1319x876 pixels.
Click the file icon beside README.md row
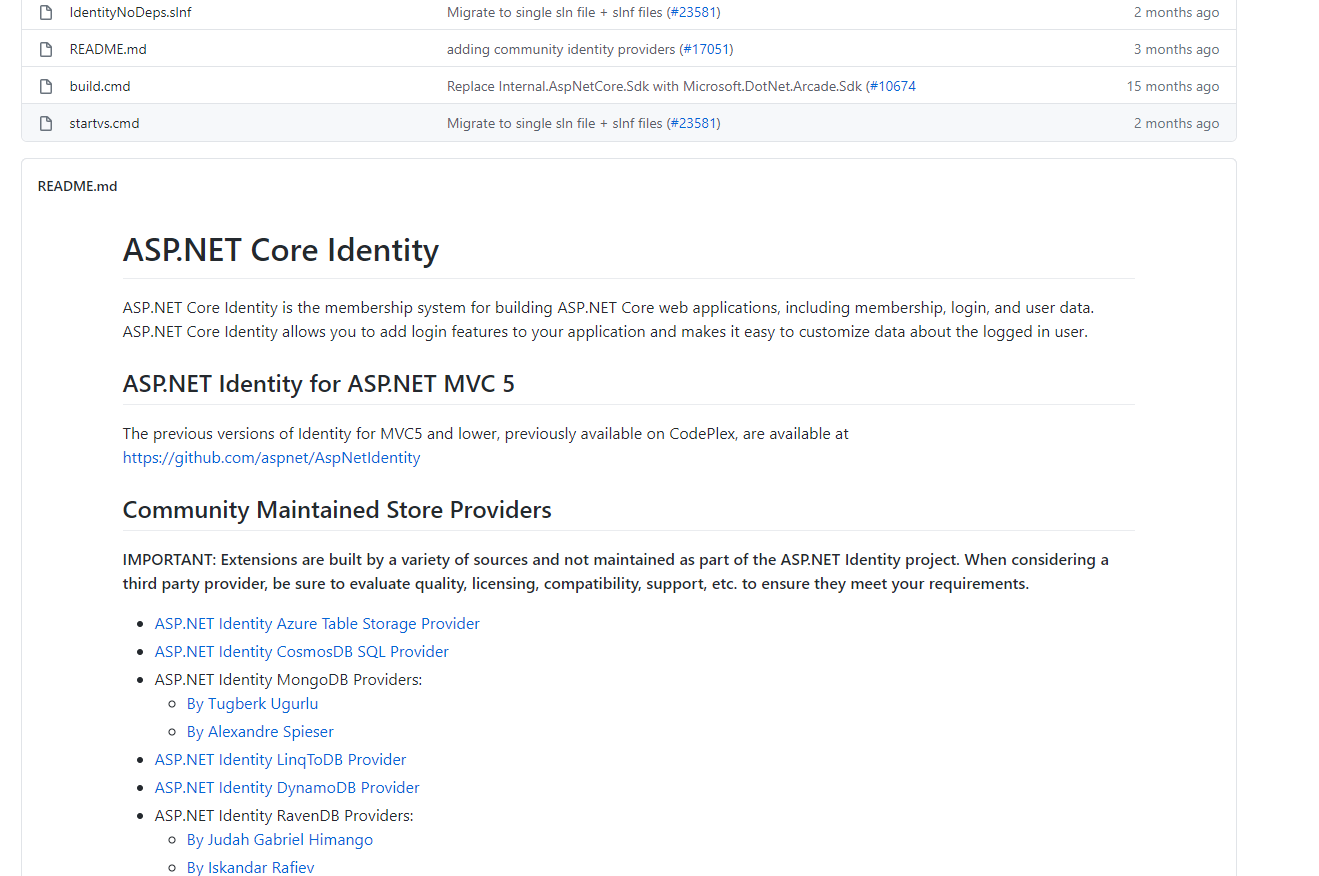(45, 49)
